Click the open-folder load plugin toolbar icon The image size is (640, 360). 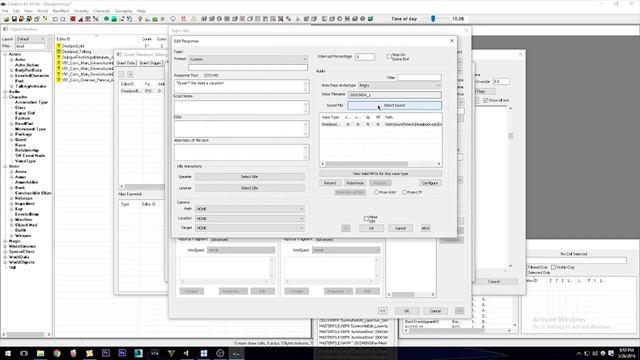(7, 19)
